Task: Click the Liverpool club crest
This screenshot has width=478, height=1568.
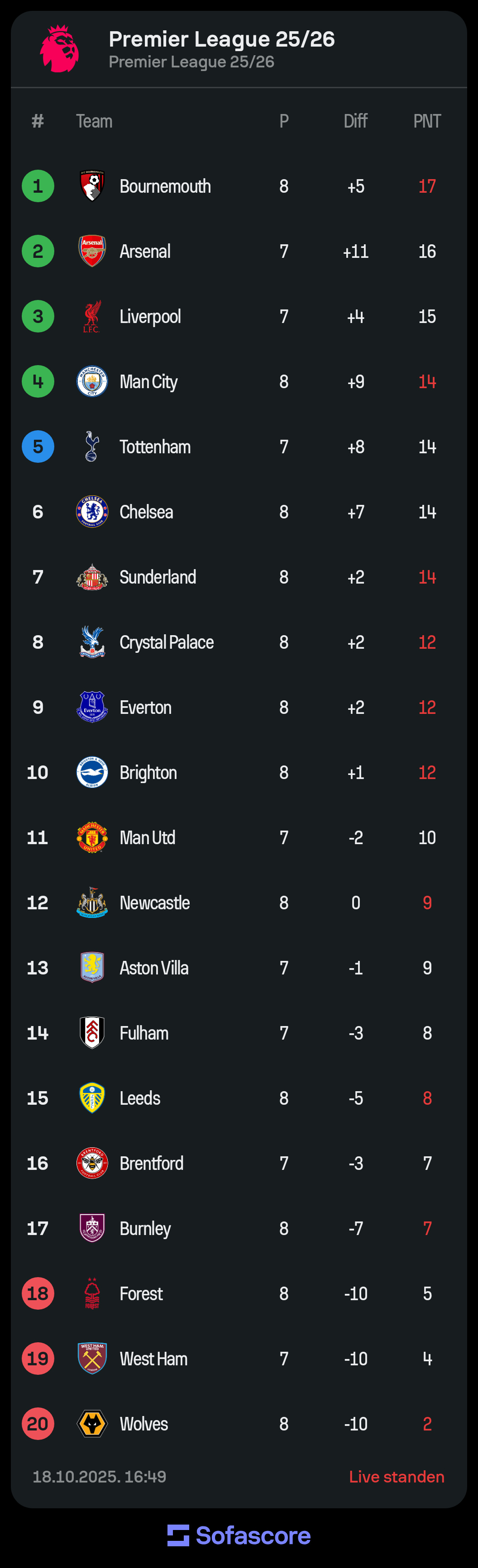Action: (x=92, y=316)
